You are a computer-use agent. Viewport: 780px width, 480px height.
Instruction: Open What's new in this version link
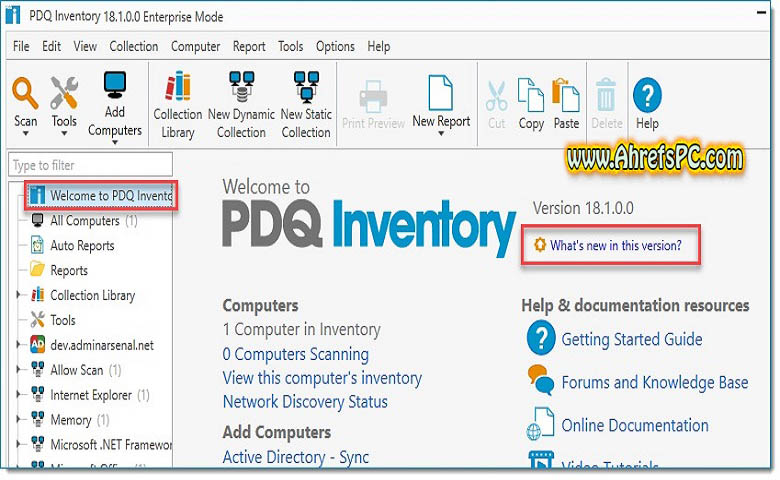coord(615,245)
